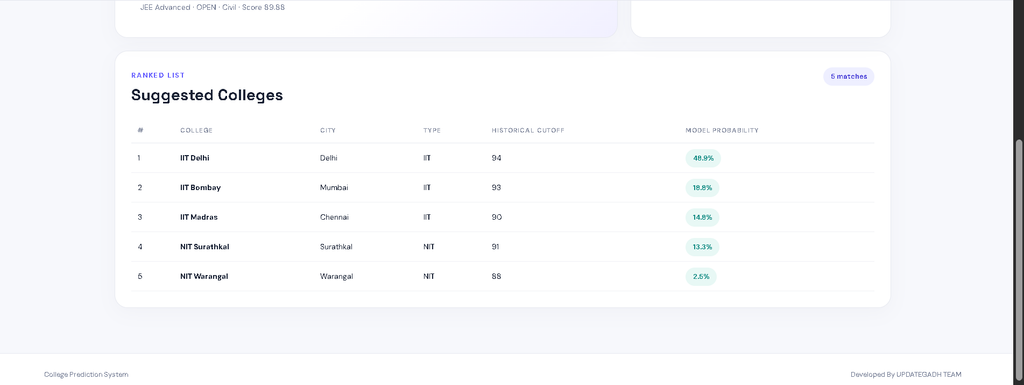
Task: Click the 48.9% probability badge
Action: point(703,158)
